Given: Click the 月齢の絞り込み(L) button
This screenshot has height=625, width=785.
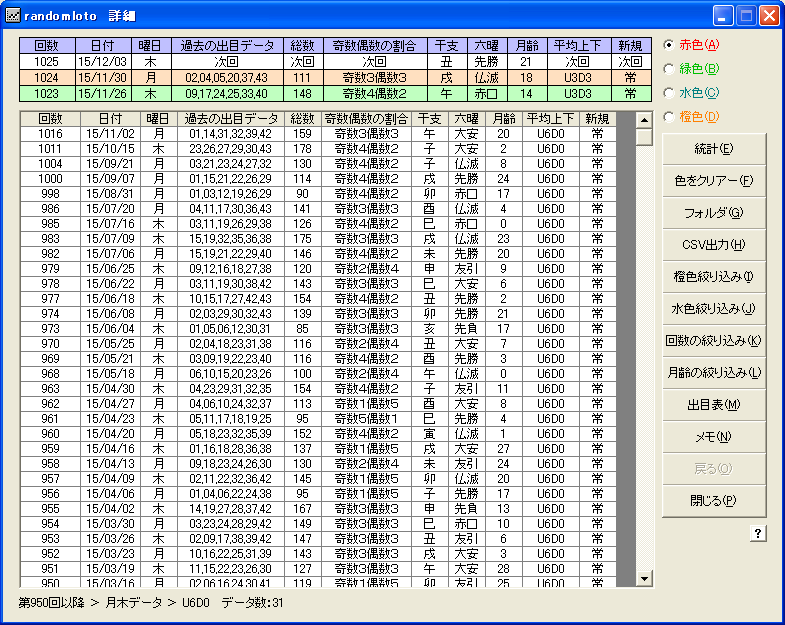Looking at the screenshot, I should [x=714, y=373].
